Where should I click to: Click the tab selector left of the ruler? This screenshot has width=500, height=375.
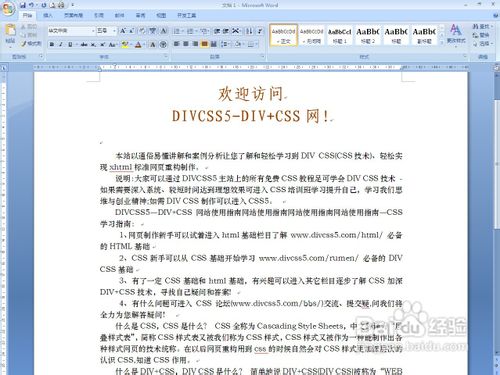coord(4,68)
